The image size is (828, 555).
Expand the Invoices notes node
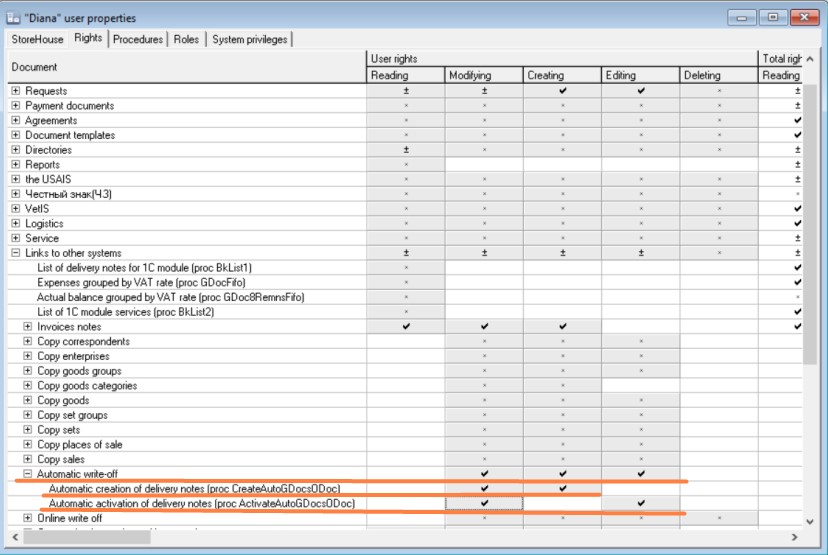[x=28, y=327]
